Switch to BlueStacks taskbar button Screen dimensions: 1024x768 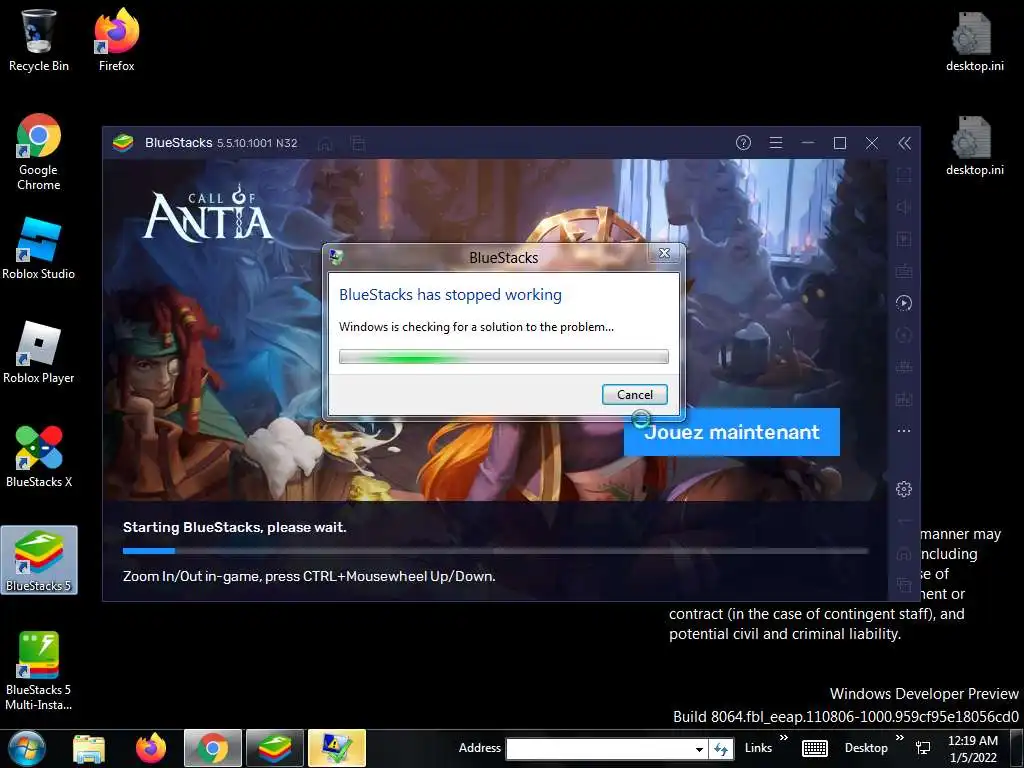pos(275,748)
